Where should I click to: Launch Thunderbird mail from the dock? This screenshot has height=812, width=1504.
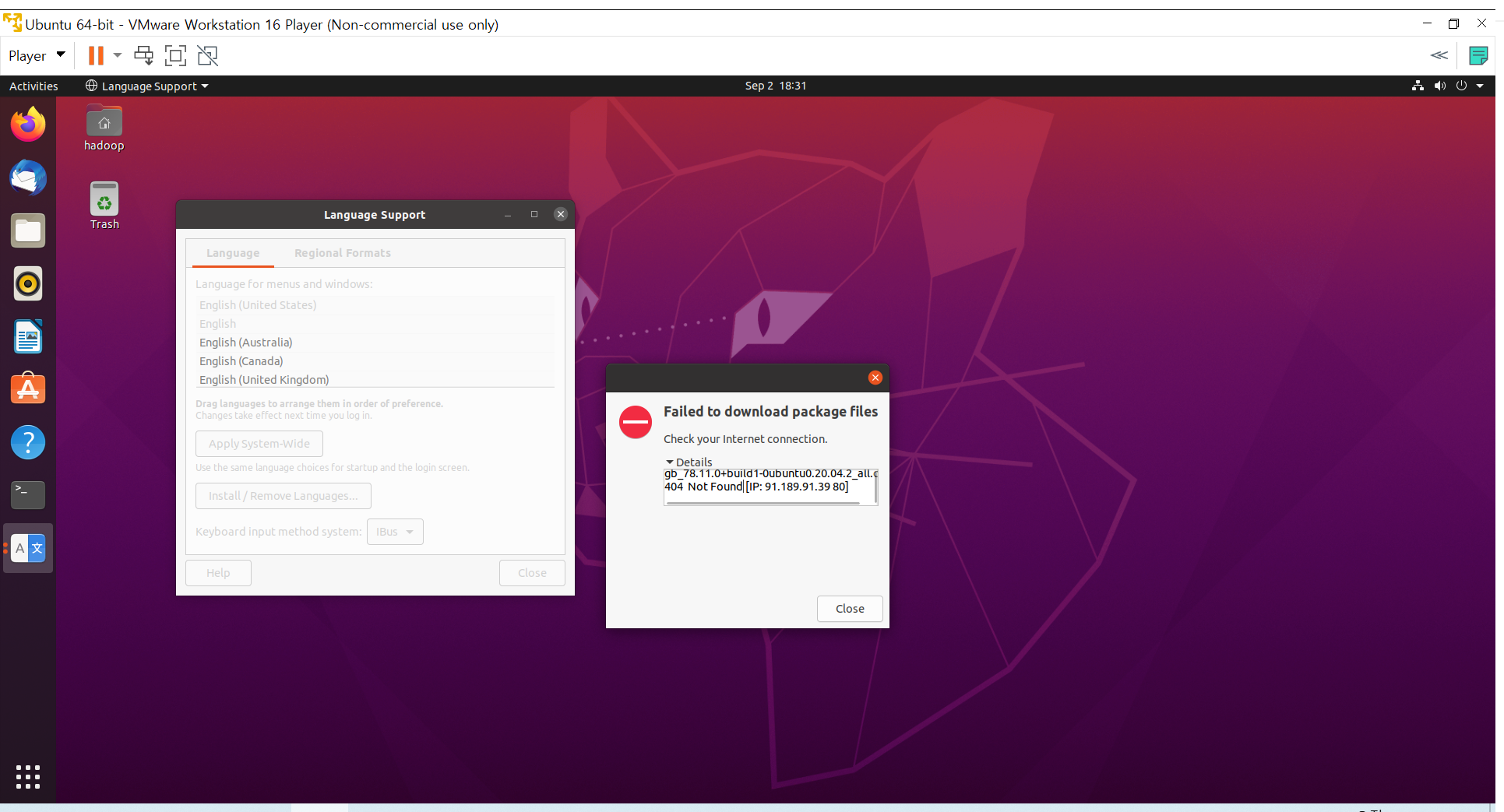(28, 178)
